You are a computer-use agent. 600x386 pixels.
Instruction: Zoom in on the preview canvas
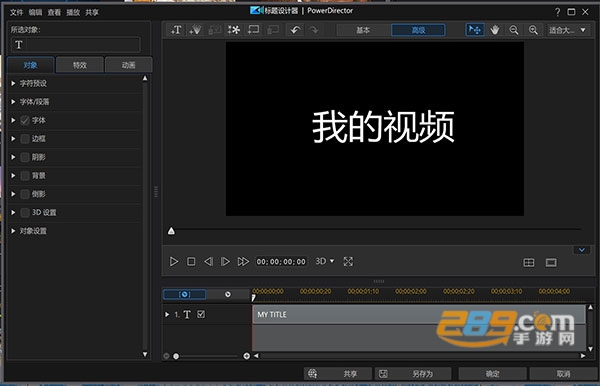(x=533, y=30)
